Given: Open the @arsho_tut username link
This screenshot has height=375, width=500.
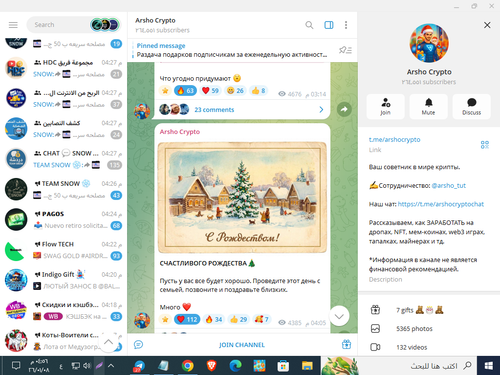Looking at the screenshot, I should [448, 186].
